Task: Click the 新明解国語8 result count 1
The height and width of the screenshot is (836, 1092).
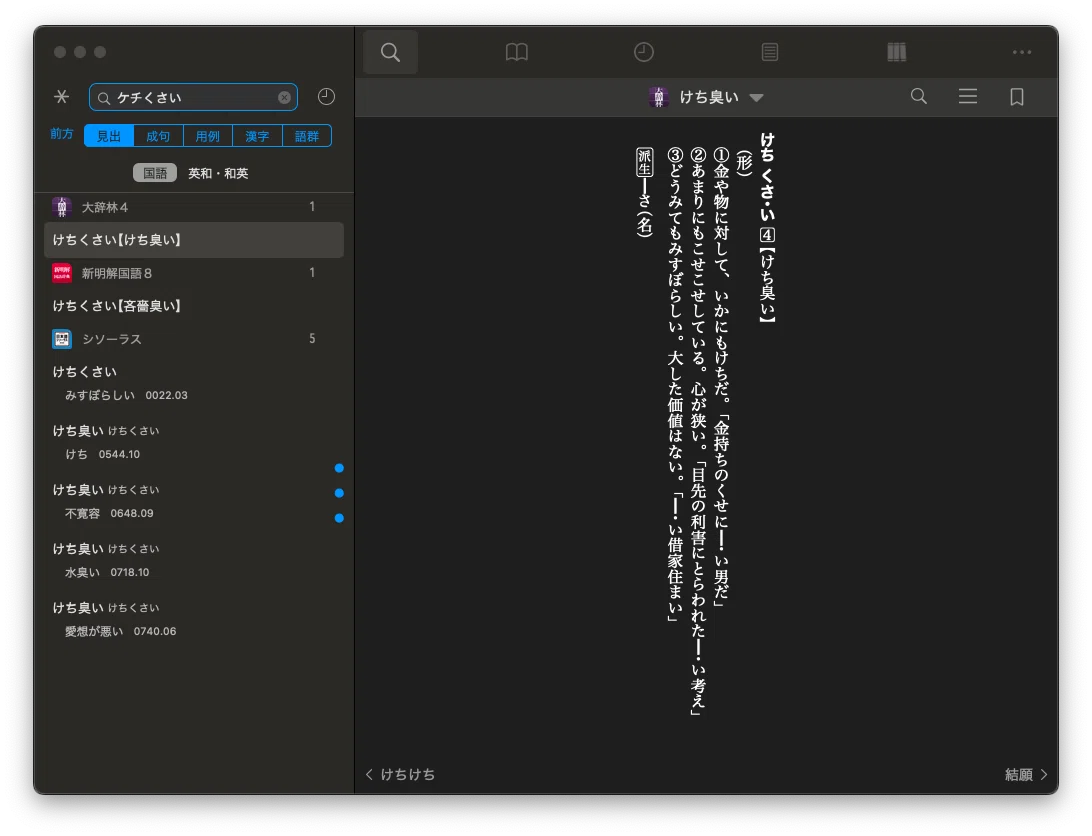Action: coord(312,272)
